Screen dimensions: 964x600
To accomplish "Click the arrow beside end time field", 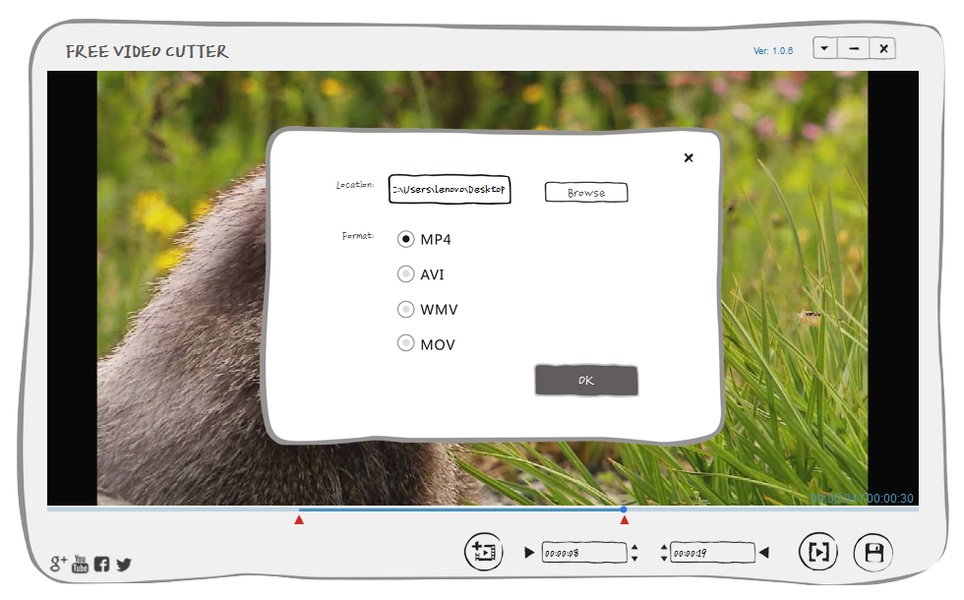I will [764, 552].
